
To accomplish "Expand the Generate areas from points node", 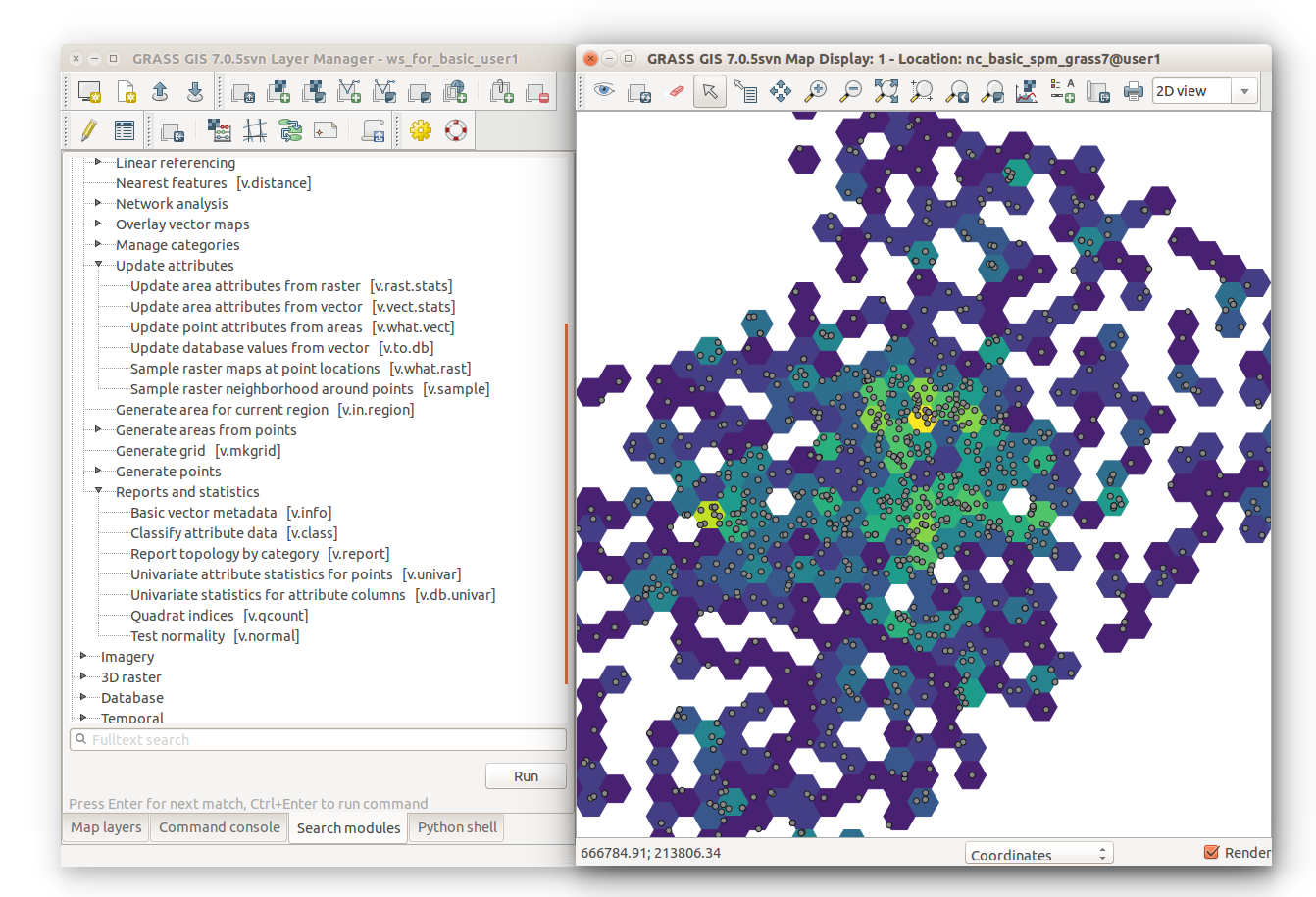I will 98,429.
